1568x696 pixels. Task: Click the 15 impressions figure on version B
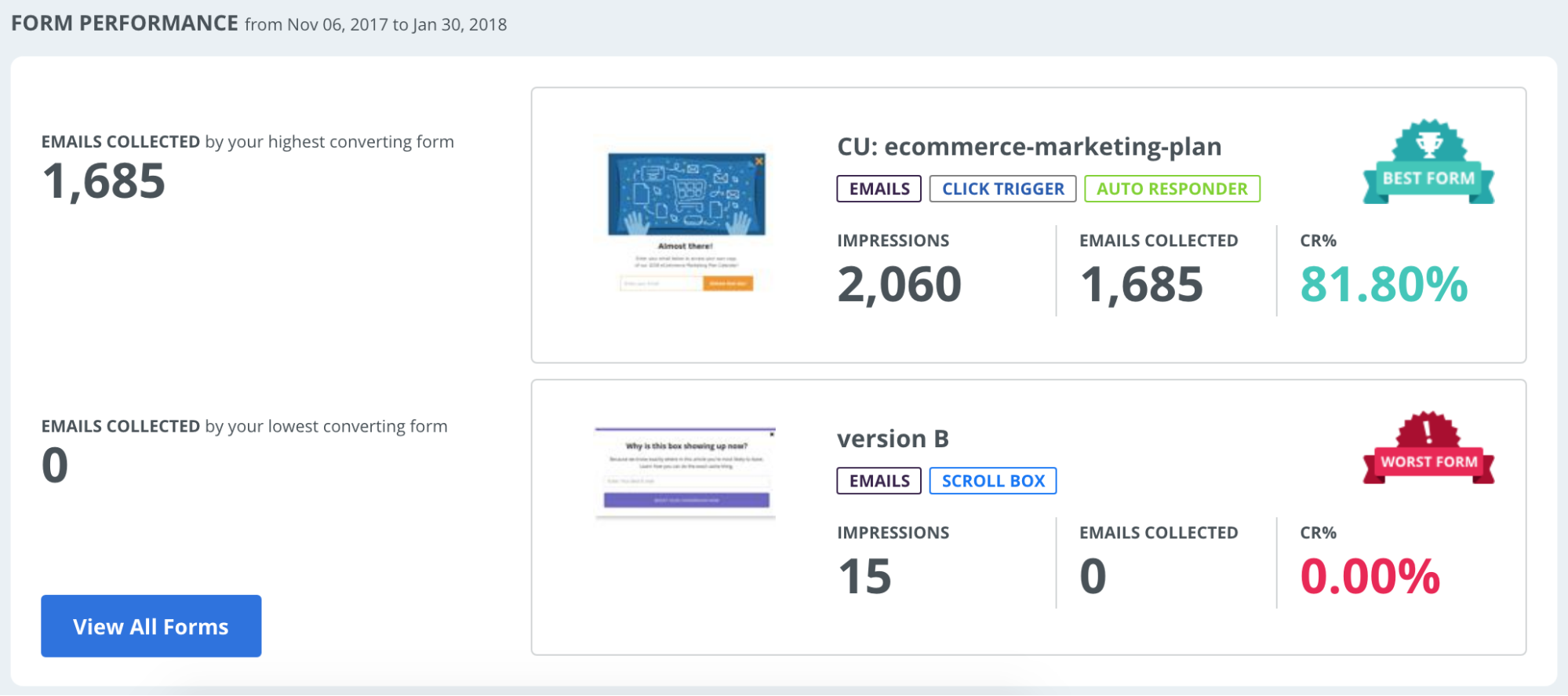864,577
